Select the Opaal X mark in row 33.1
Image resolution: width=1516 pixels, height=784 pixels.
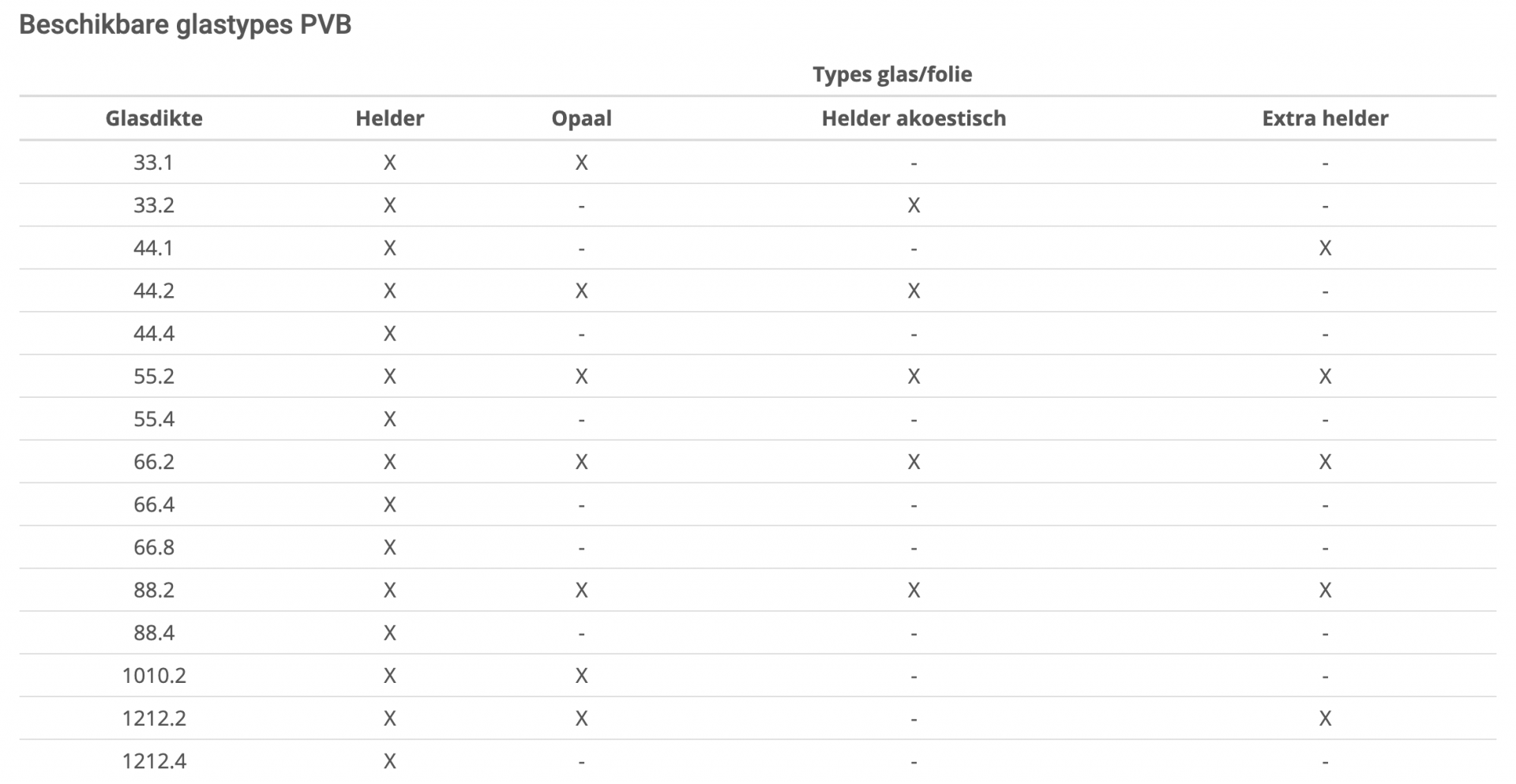(x=582, y=163)
